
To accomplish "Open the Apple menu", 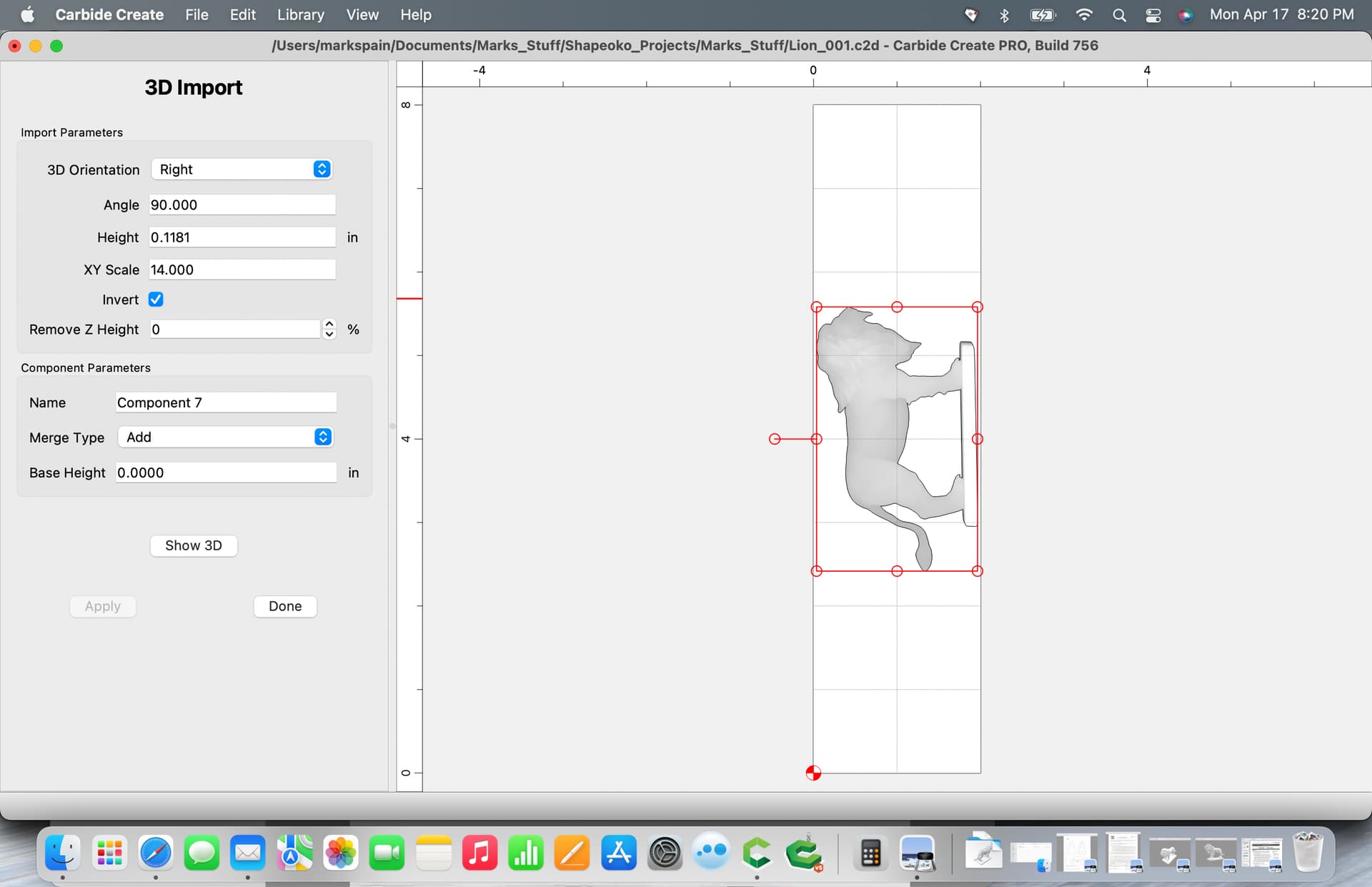I will pos(28,14).
